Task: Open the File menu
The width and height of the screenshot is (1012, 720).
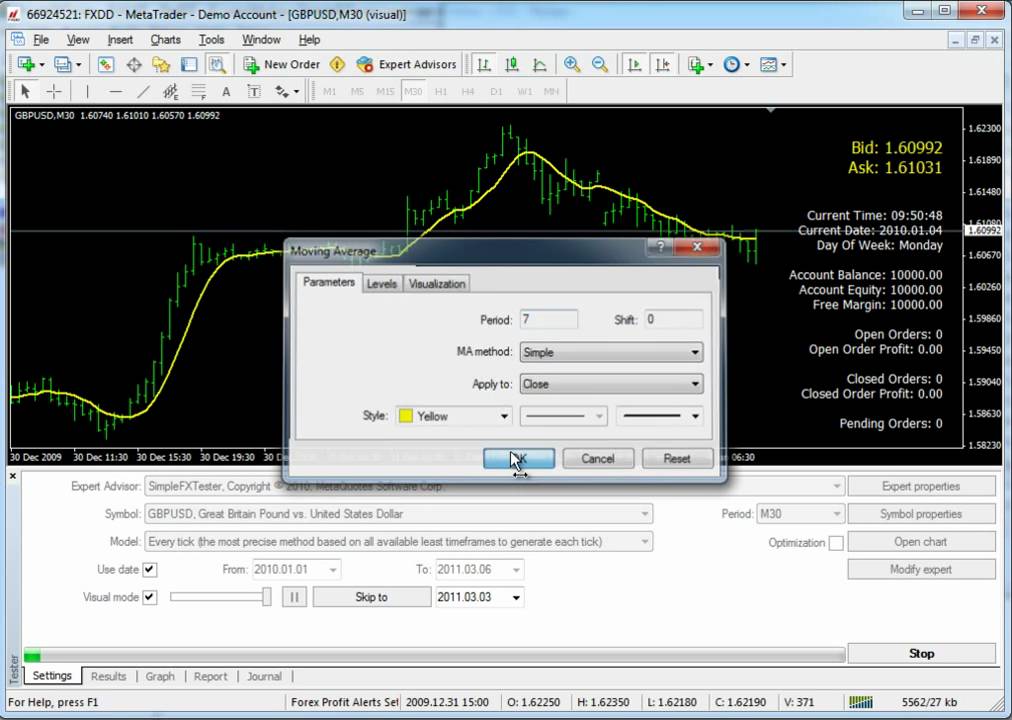Action: 41,40
